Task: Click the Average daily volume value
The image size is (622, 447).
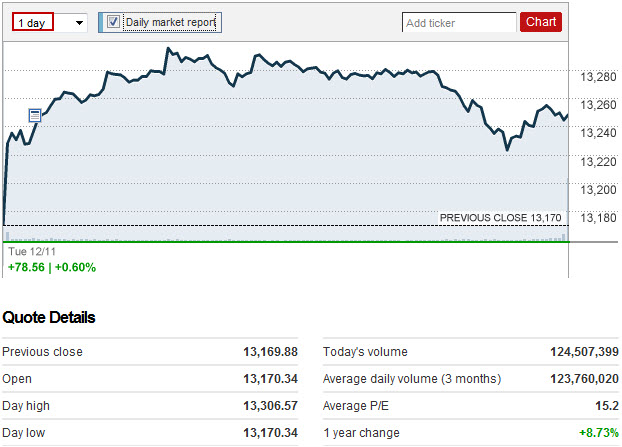Action: pyautogui.click(x=584, y=379)
